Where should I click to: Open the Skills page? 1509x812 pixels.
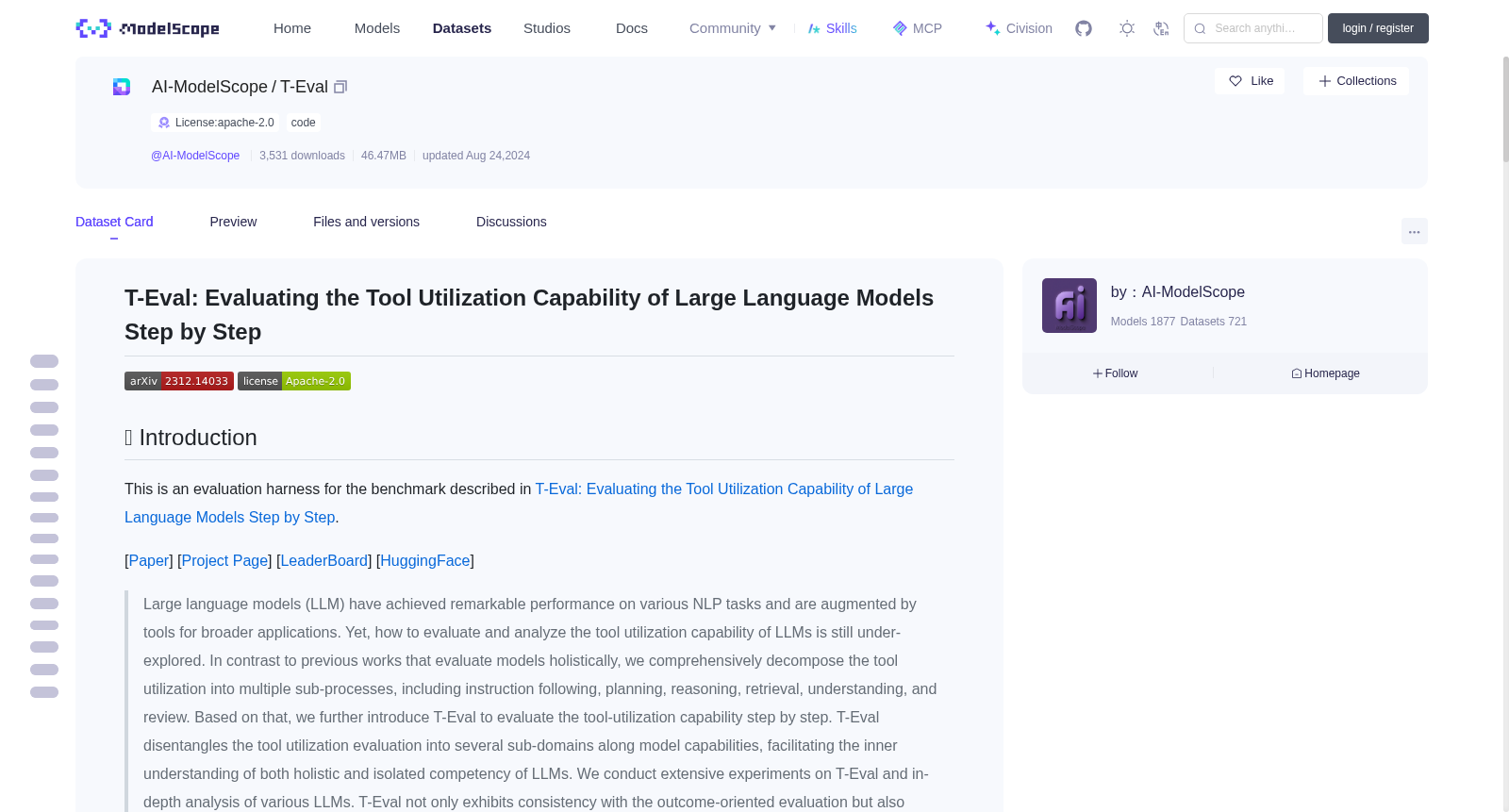(832, 28)
